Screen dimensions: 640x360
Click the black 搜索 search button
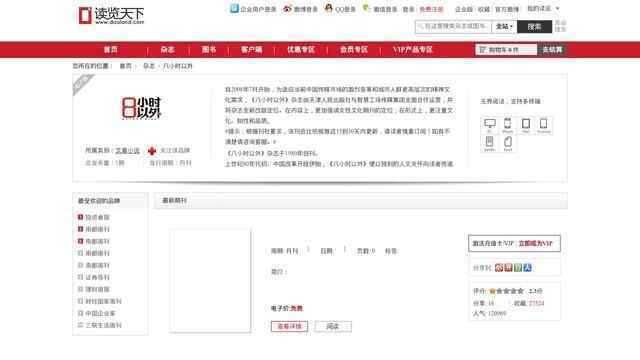534,27
